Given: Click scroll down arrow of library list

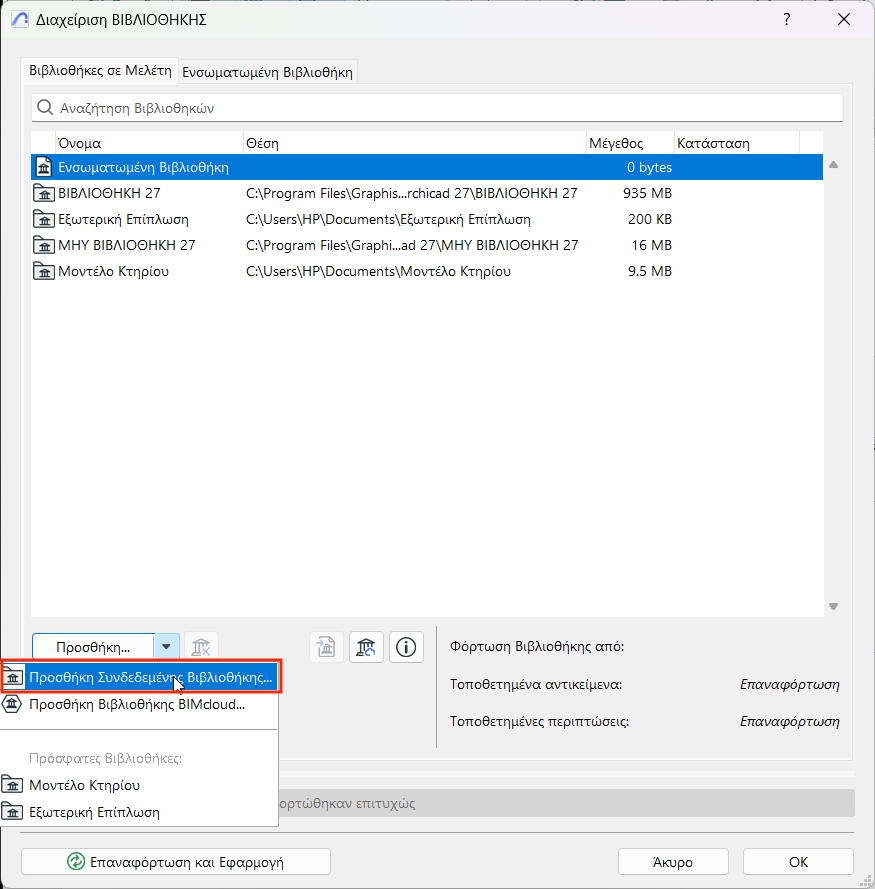Looking at the screenshot, I should coord(834,607).
